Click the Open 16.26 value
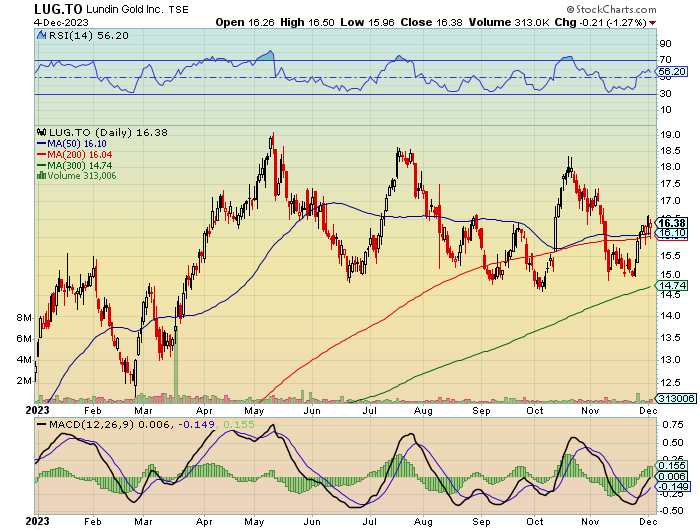The image size is (700, 530). tap(245, 22)
